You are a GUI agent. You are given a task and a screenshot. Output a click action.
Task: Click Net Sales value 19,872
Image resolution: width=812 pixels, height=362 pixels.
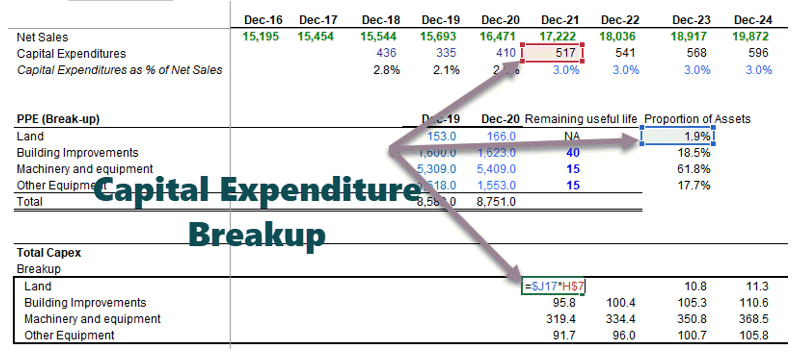tap(750, 37)
